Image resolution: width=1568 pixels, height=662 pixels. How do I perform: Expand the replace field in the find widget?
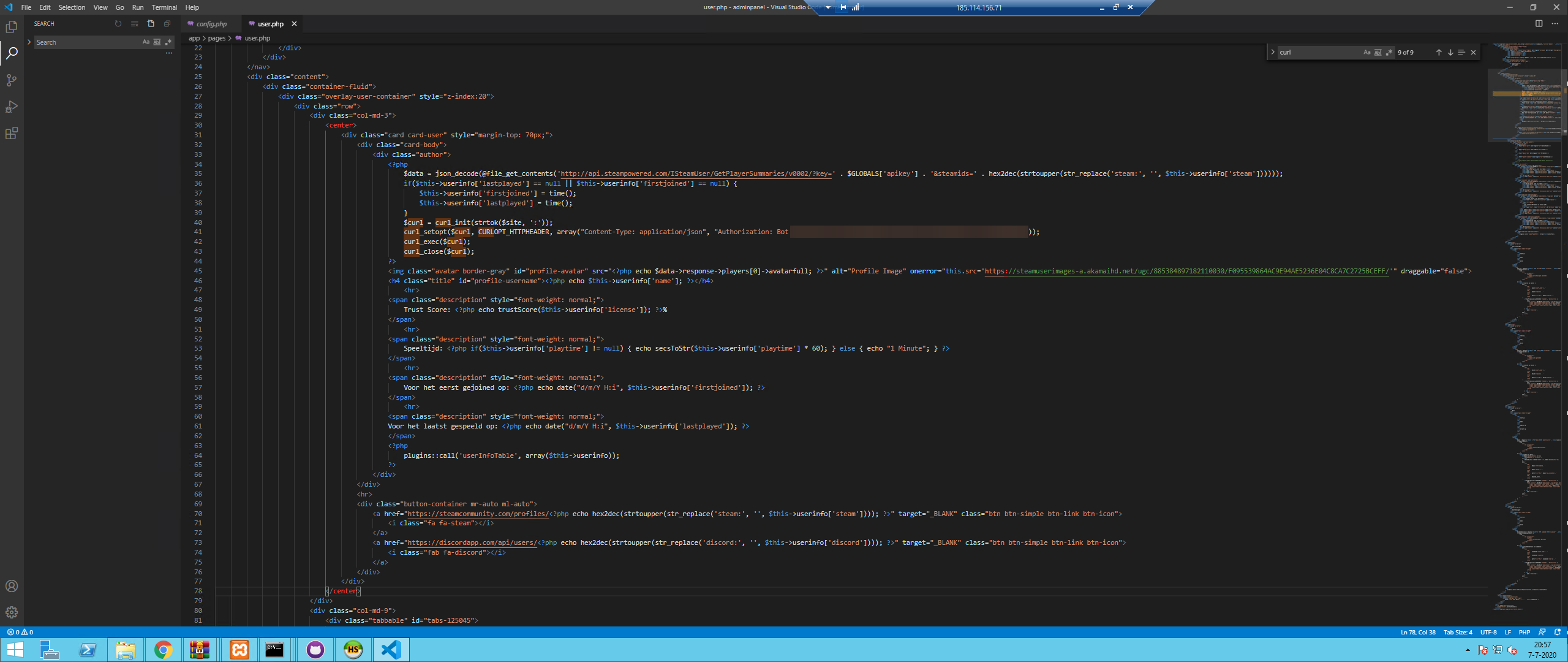tap(1273, 53)
